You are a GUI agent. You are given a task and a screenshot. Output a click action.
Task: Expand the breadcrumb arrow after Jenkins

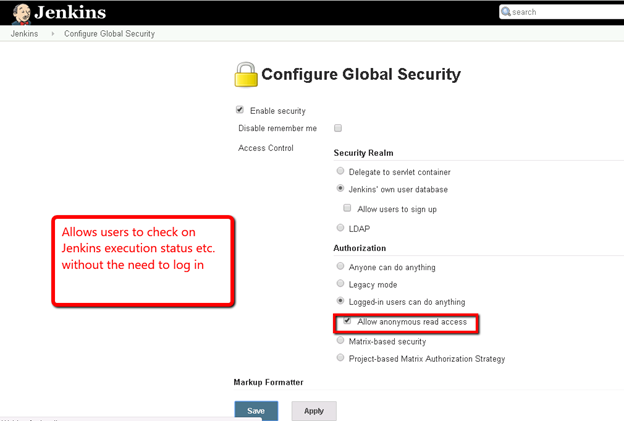[x=53, y=34]
